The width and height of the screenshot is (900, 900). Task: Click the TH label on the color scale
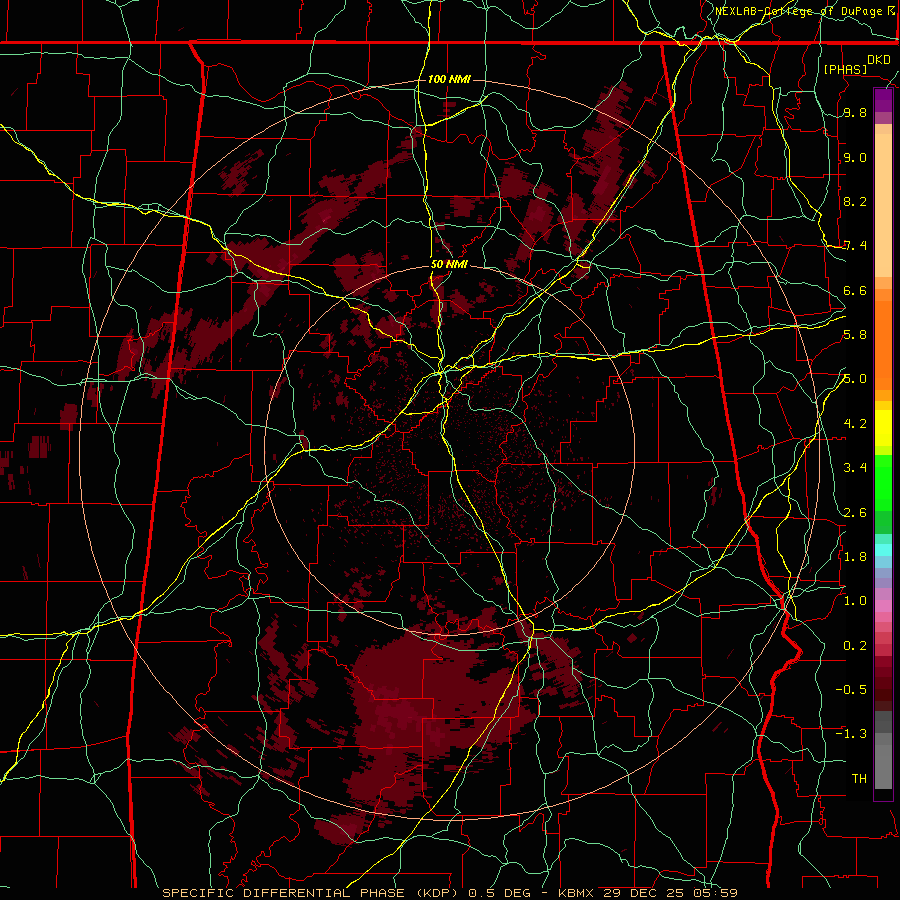859,779
